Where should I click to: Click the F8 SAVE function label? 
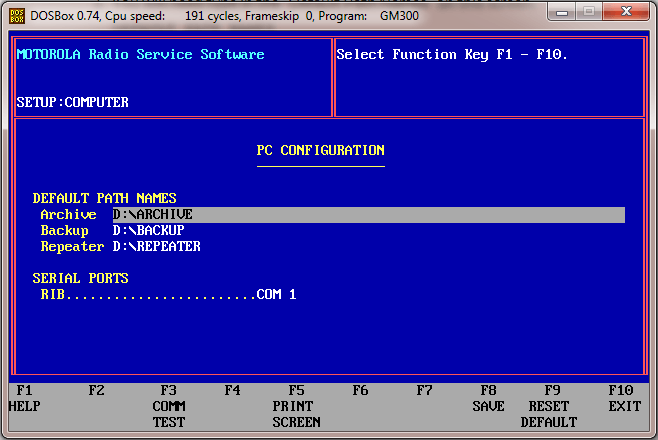click(x=488, y=398)
